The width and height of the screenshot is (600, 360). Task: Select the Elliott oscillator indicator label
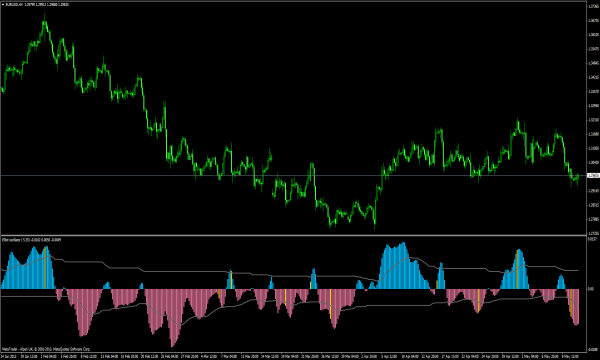[x=13, y=240]
